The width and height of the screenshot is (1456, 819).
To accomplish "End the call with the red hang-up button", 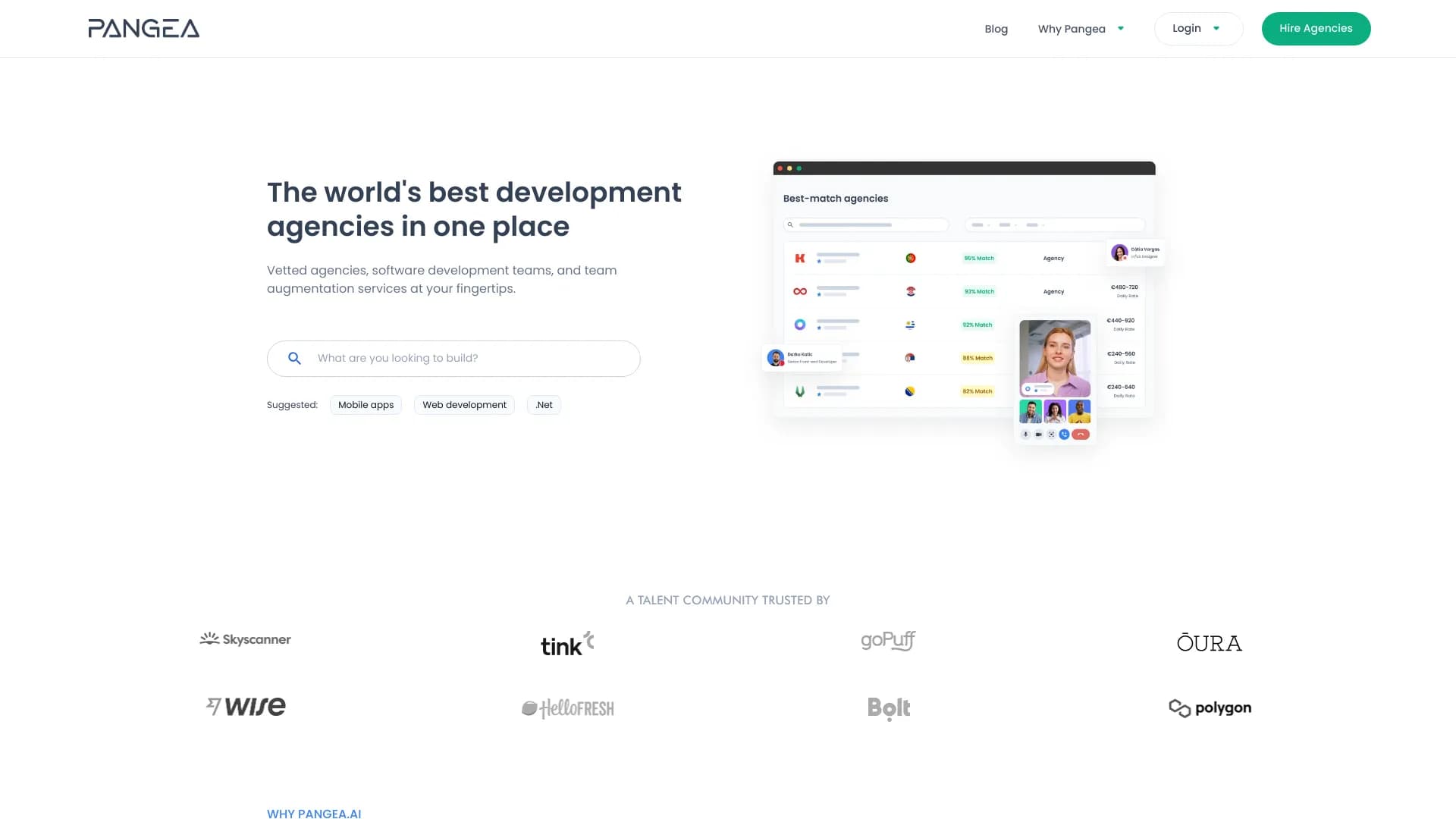I will [x=1080, y=435].
